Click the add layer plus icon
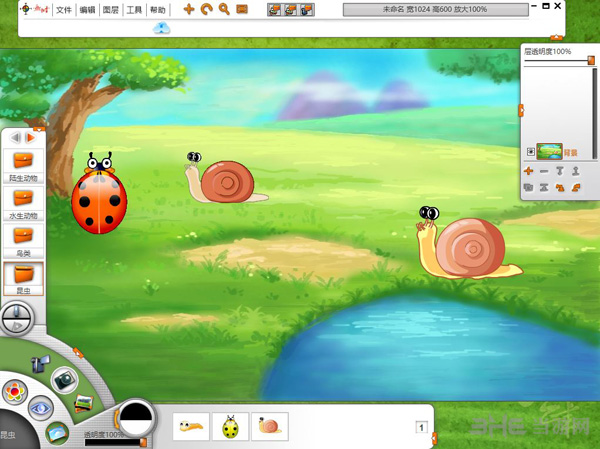Viewport: 600px width, 449px height. [x=529, y=171]
